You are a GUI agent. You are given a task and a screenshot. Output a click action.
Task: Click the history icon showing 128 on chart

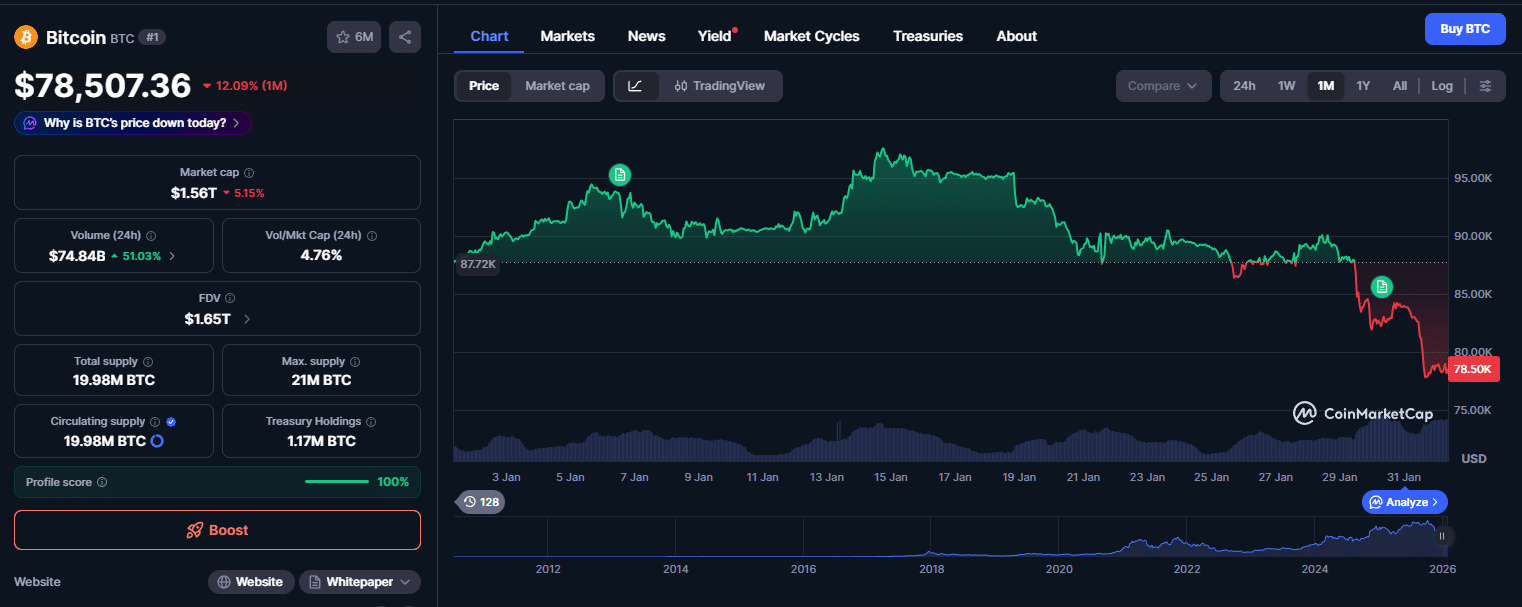pos(480,502)
